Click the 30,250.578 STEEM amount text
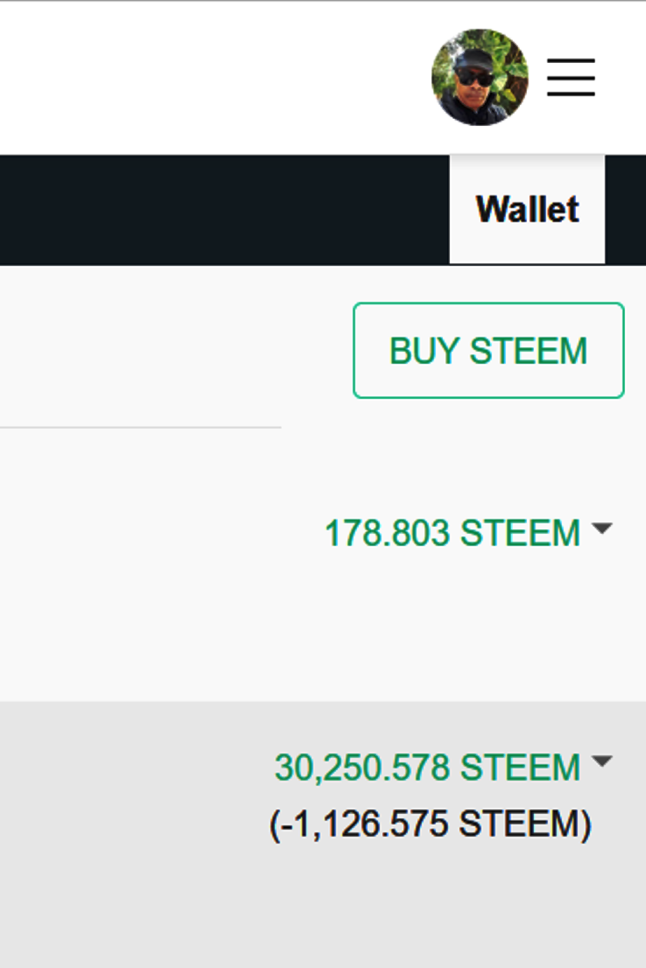This screenshot has width=646, height=968. pos(427,768)
